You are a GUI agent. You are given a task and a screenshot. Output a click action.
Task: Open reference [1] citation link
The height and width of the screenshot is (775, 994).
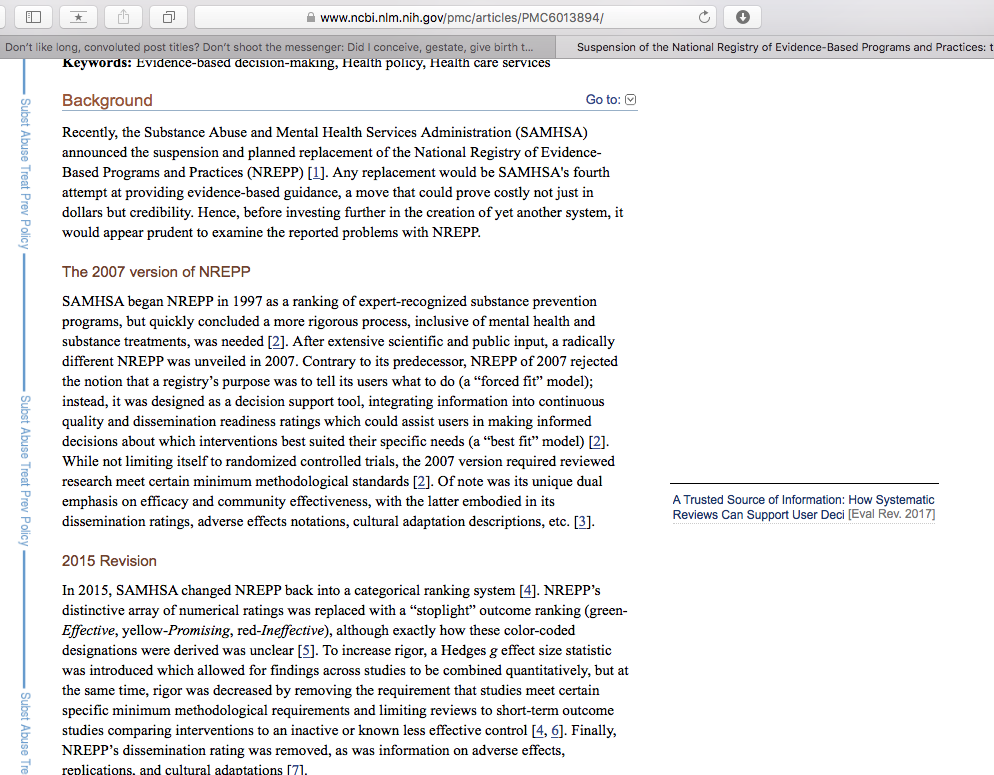pyautogui.click(x=316, y=172)
